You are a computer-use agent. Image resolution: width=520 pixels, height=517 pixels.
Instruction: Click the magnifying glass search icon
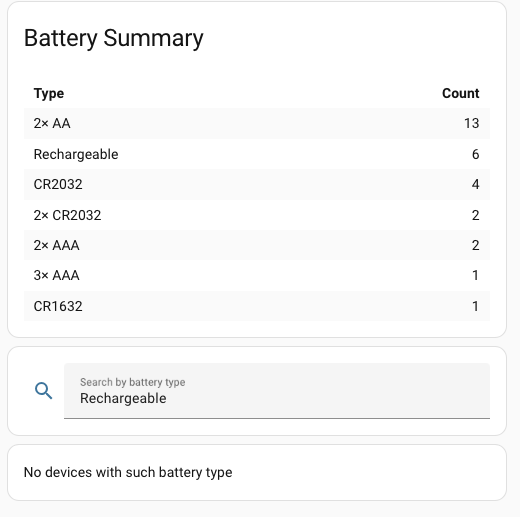click(x=44, y=391)
